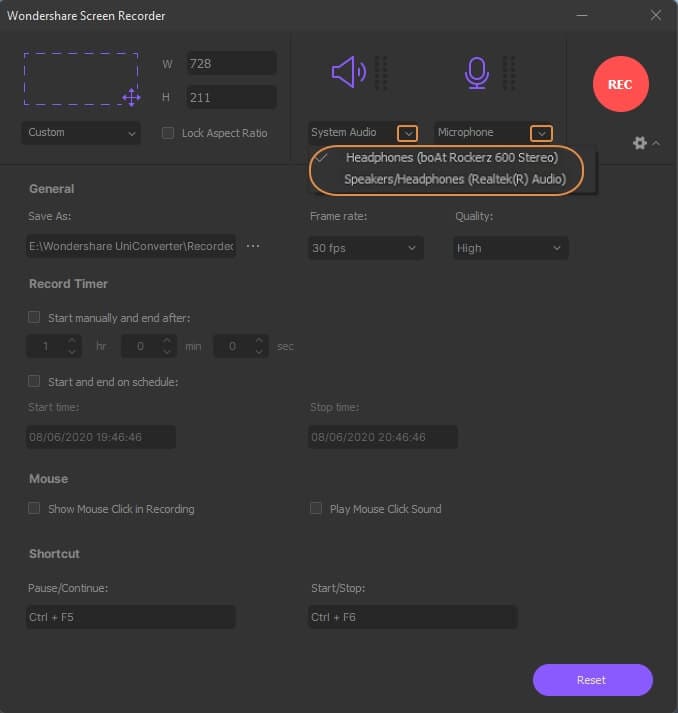Screen dimensions: 678x713
Task: Enable Lock Aspect Ratio checkbox
Action: [168, 133]
